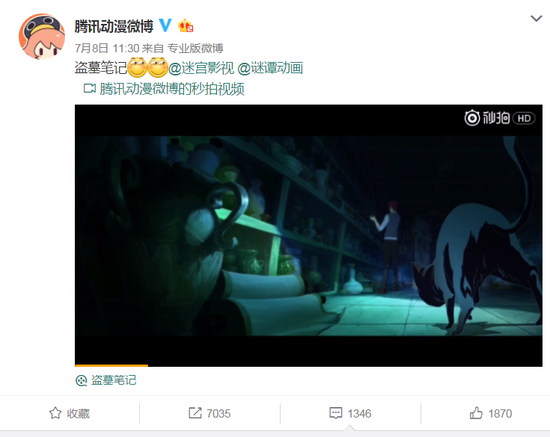Open the 腾讯动漫微博 account name link
Screen dimensions: 550x437
[x=114, y=26]
